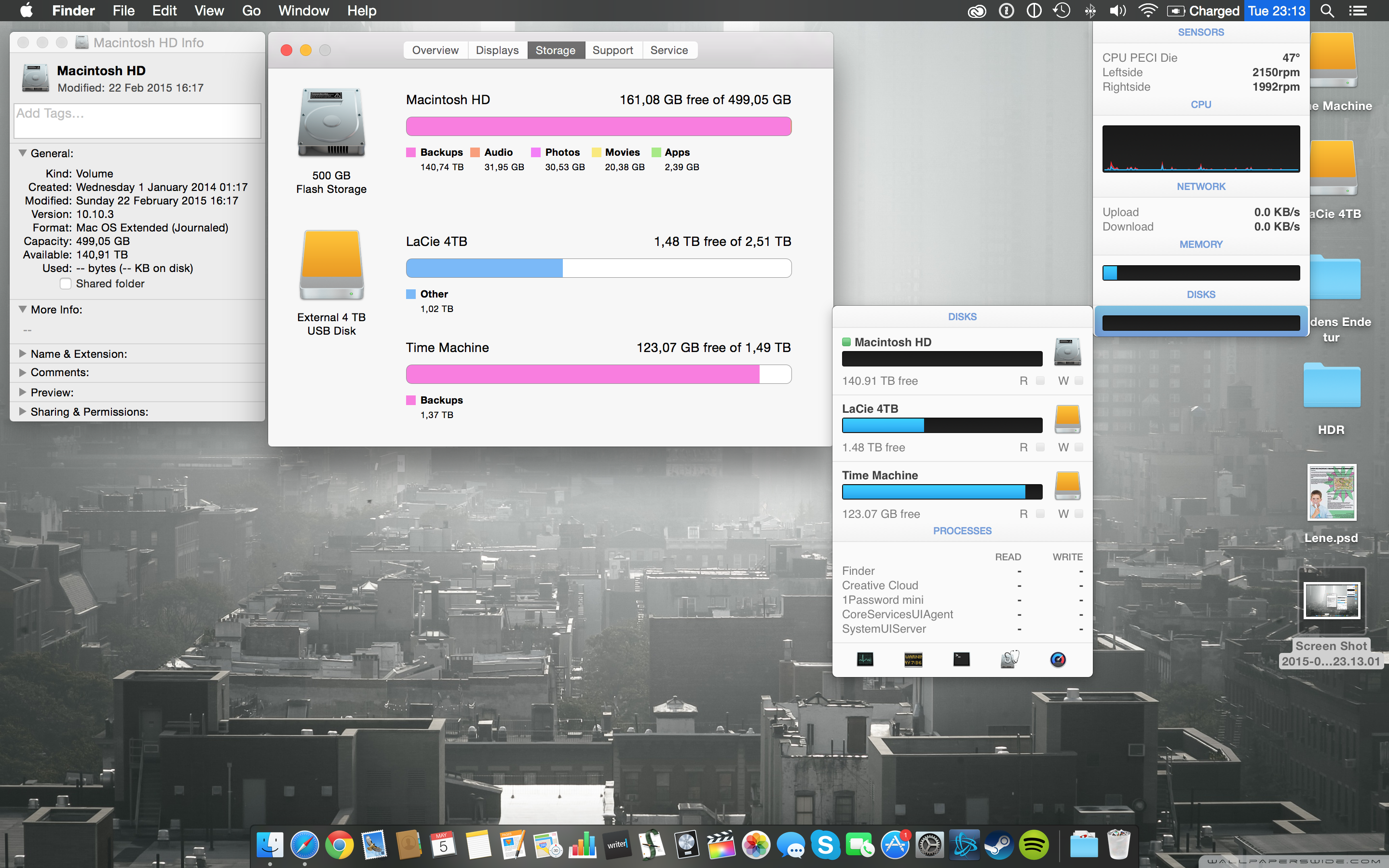Viewport: 1389px width, 868px height.
Task: Click the Add Tags field
Action: coord(137,121)
